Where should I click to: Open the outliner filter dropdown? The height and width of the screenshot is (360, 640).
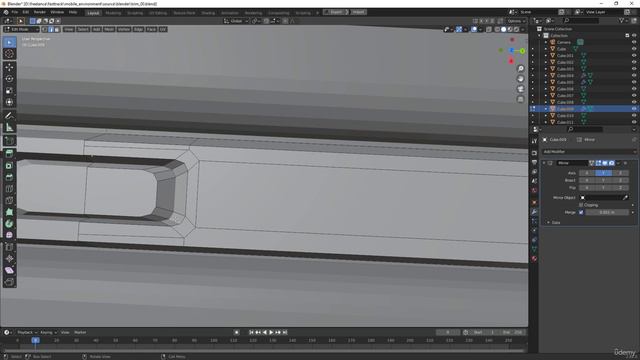[623, 21]
